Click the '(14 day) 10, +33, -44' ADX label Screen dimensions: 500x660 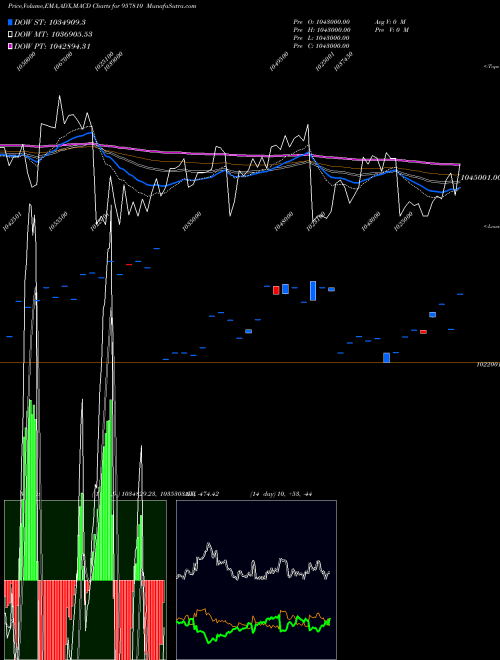[281, 494]
